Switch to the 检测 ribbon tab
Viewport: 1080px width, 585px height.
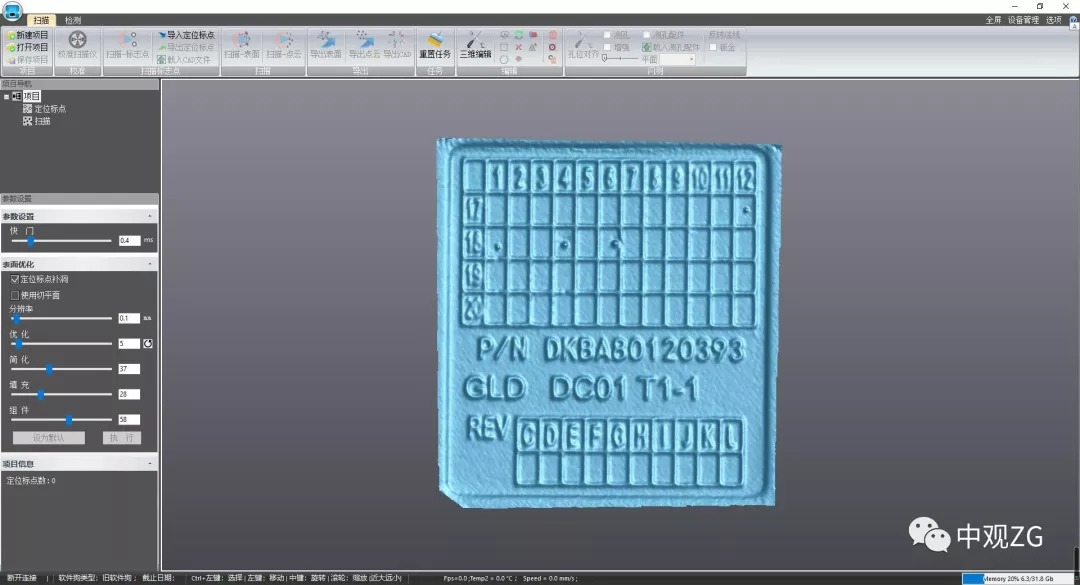coord(73,20)
